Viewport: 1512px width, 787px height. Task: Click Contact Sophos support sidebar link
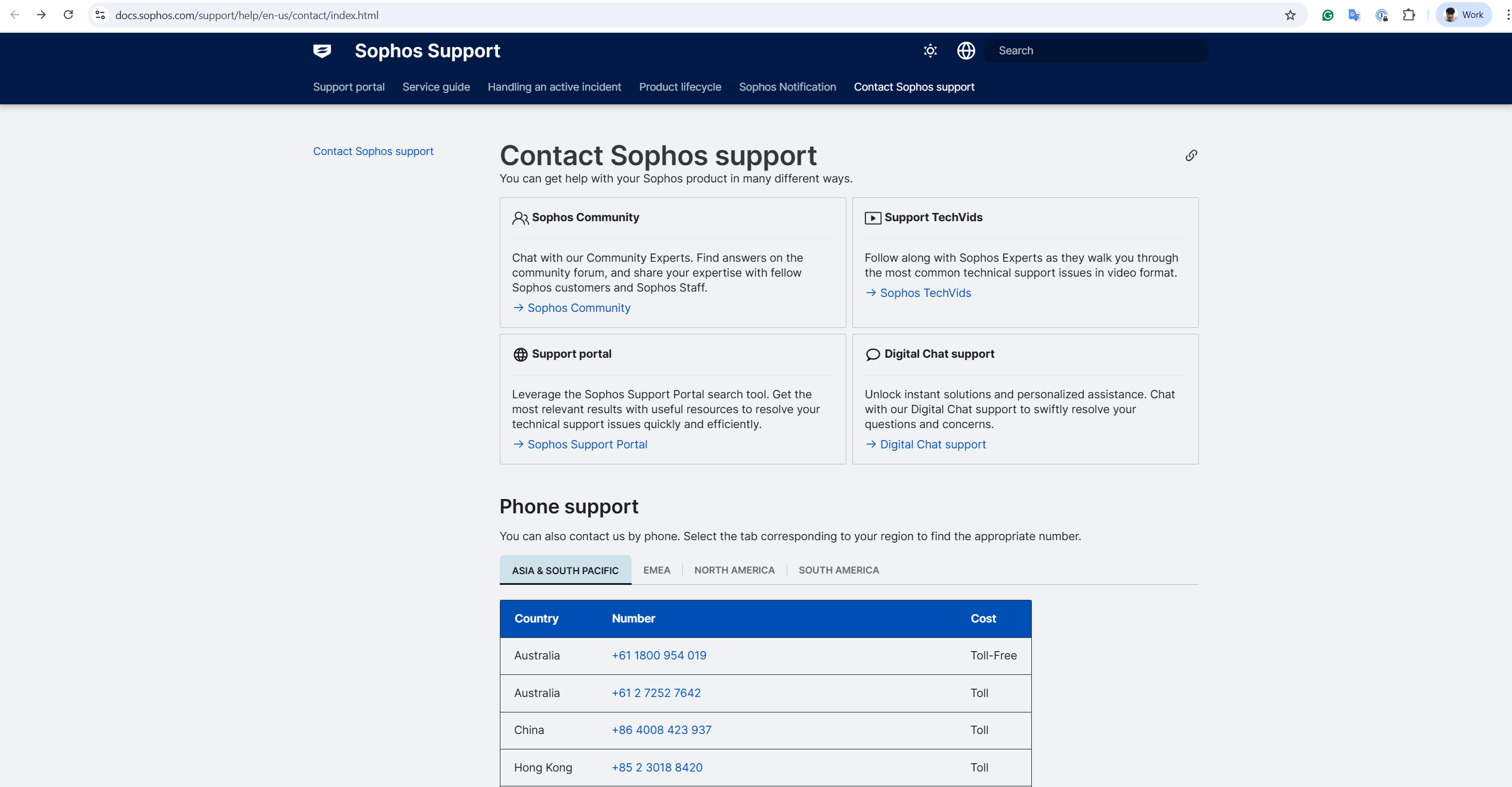click(373, 151)
